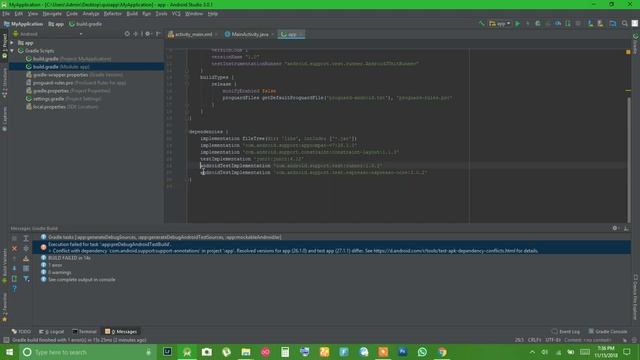Select 'Execution failed for task' error message

pyautogui.click(x=331, y=247)
